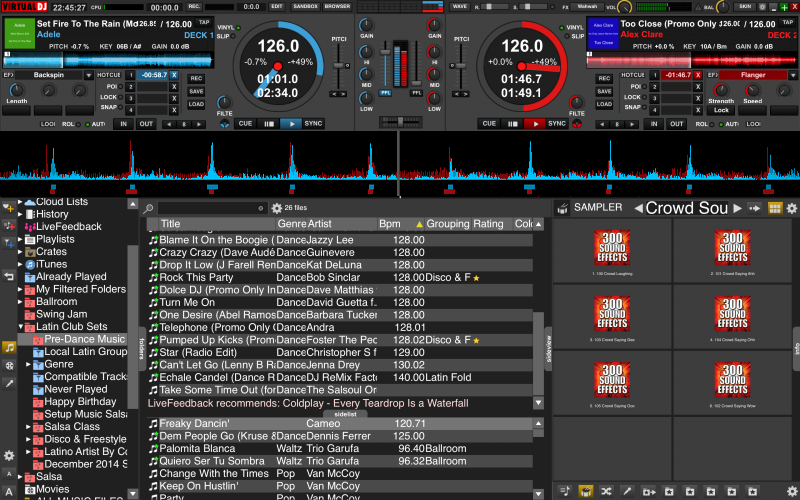The image size is (800, 500).
Task: Trigger sample 4 Crowd Saying Ohh
Action: (733, 317)
